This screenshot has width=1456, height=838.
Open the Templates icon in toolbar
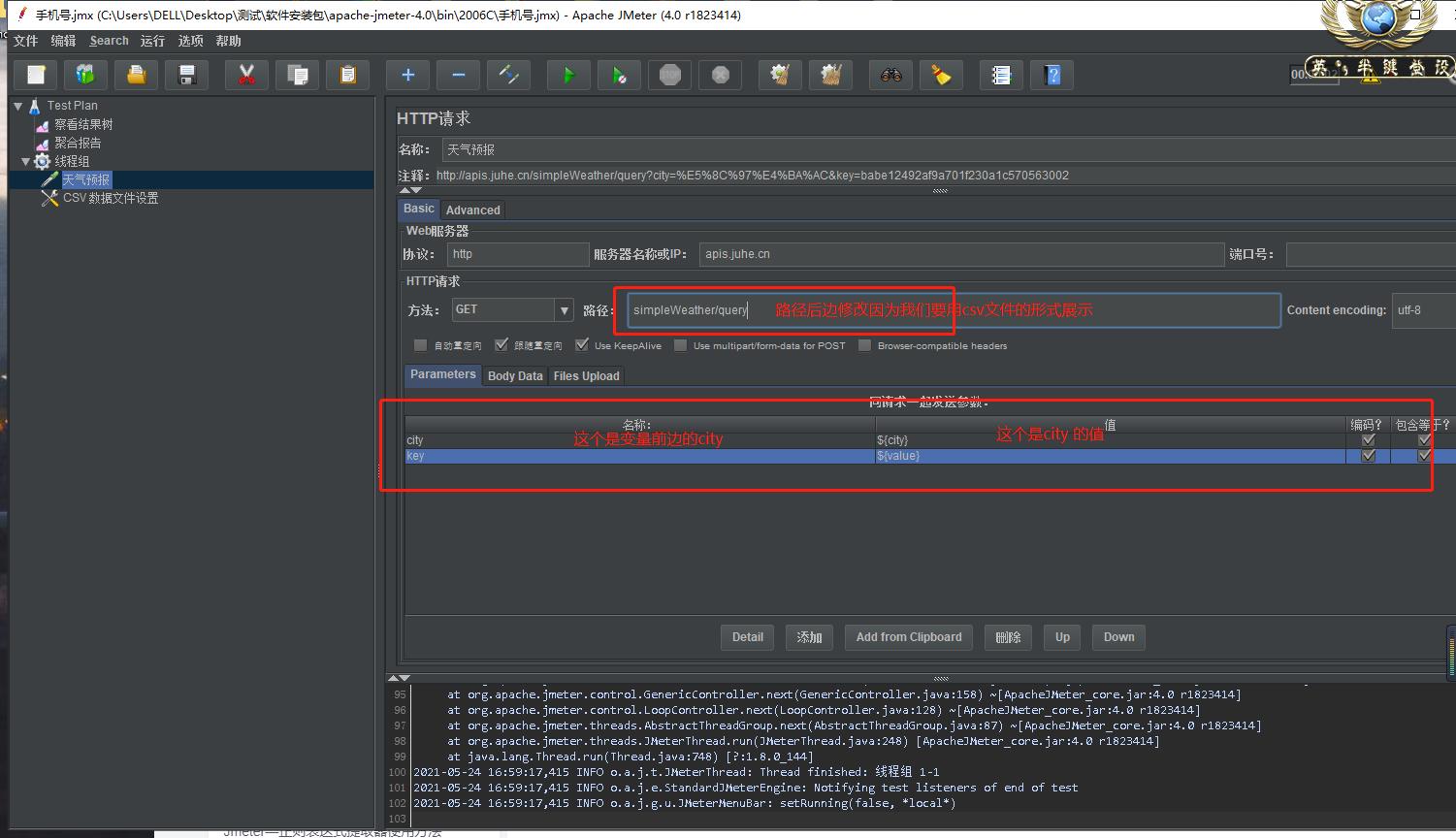[85, 75]
